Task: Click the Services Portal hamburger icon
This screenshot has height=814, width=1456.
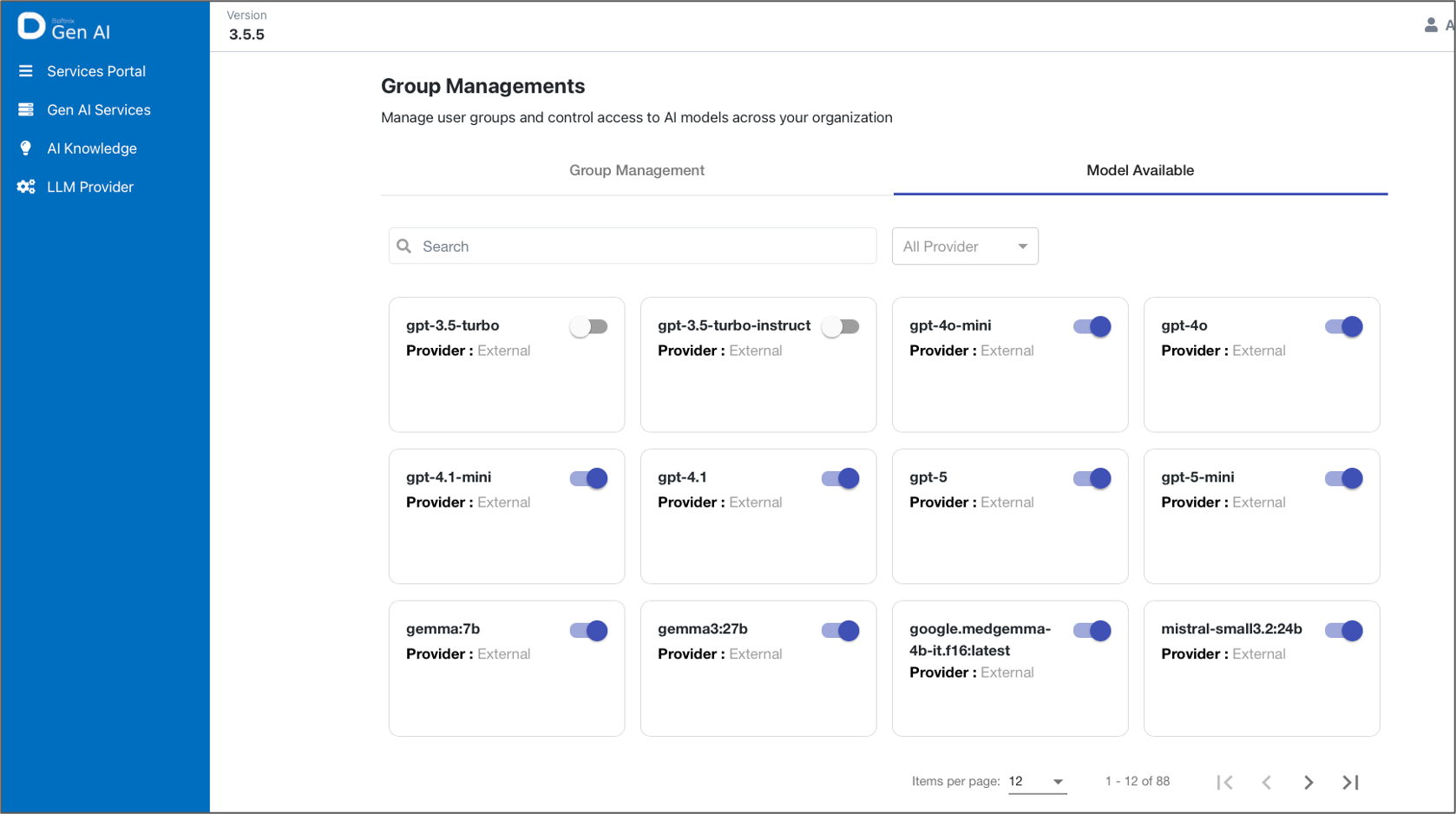Action: point(26,71)
